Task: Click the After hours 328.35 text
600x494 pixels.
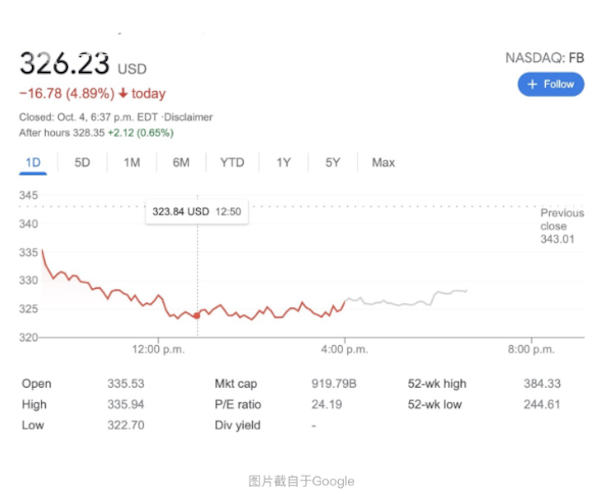Action: [x=62, y=133]
